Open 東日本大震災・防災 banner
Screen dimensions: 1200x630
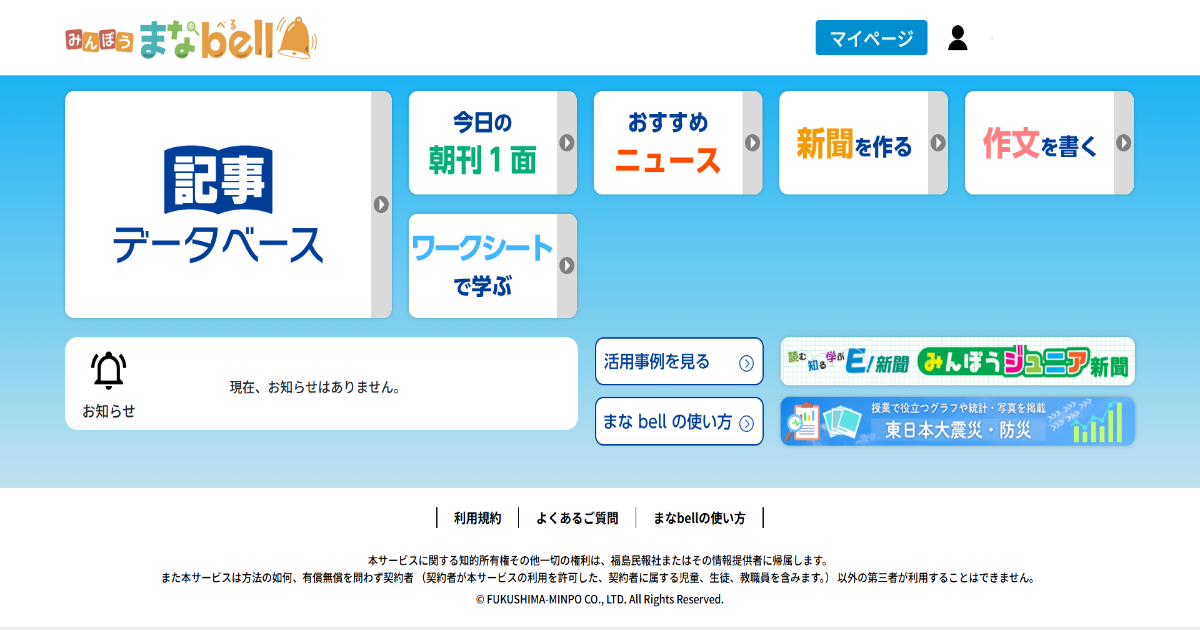coord(957,421)
